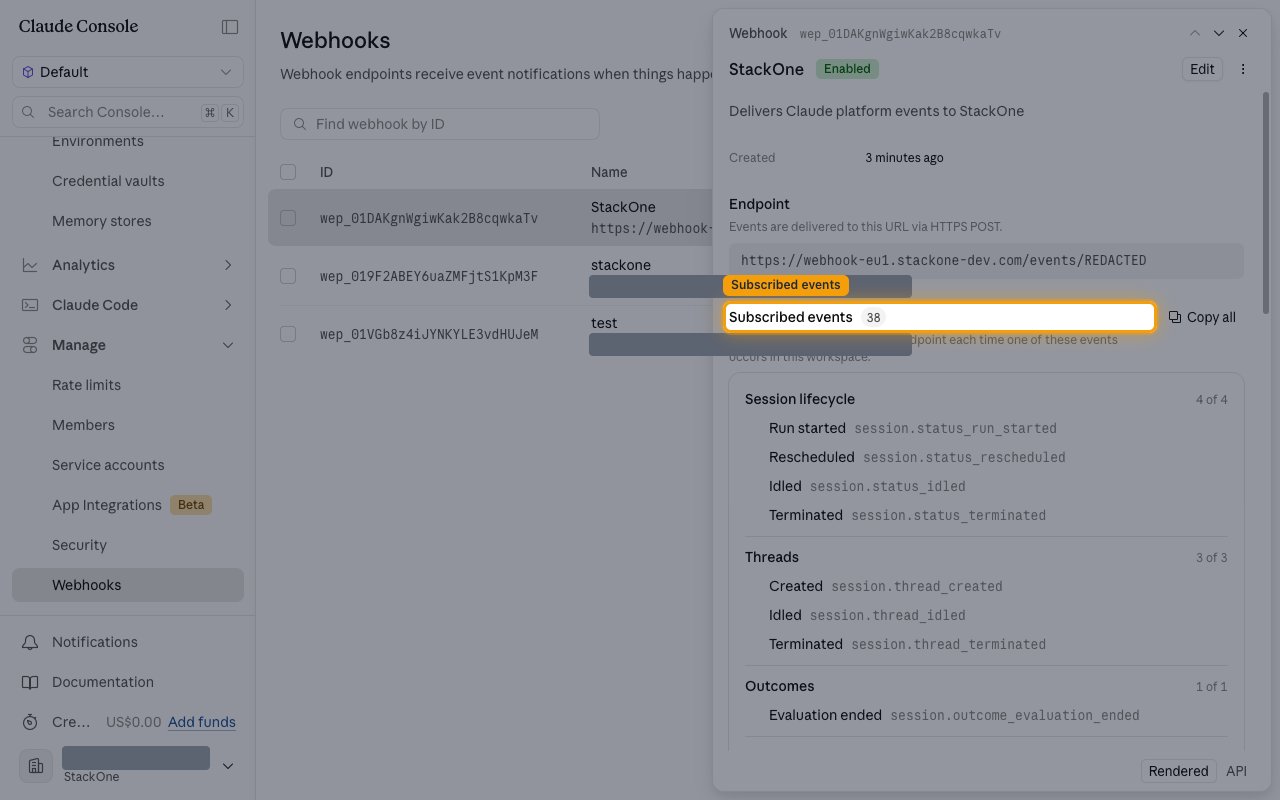Click the Find webhook by ID field
The image size is (1280, 800).
click(x=440, y=124)
